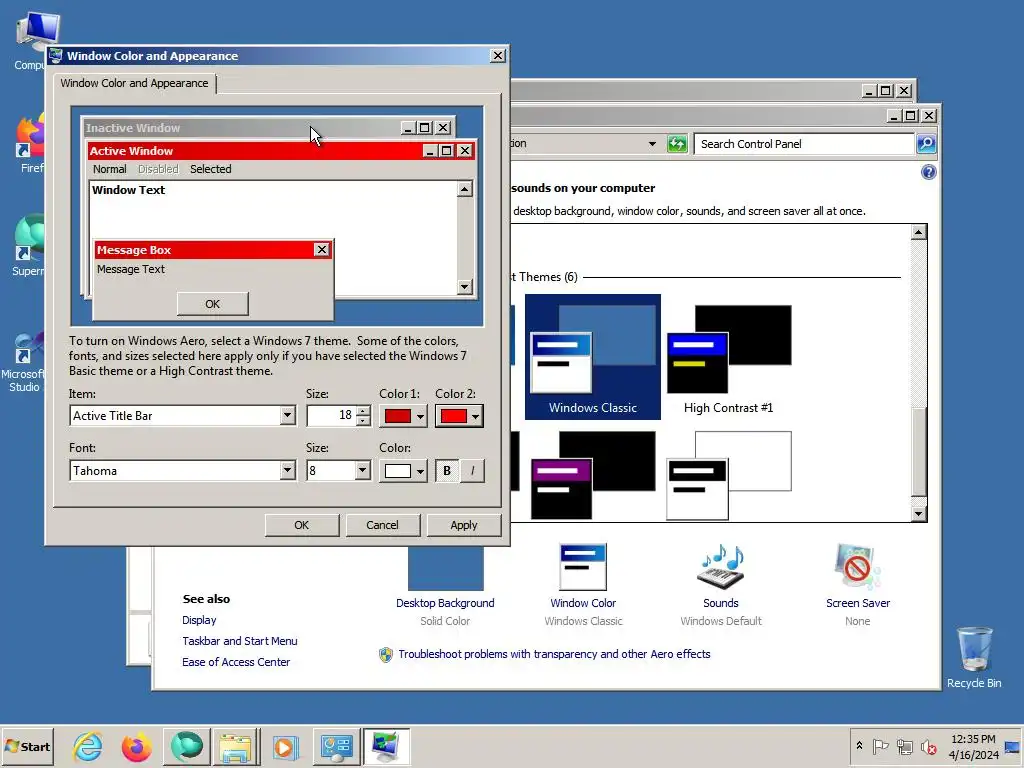This screenshot has height=768, width=1024.
Task: Click the item Size field showing 18
Action: (x=332, y=415)
